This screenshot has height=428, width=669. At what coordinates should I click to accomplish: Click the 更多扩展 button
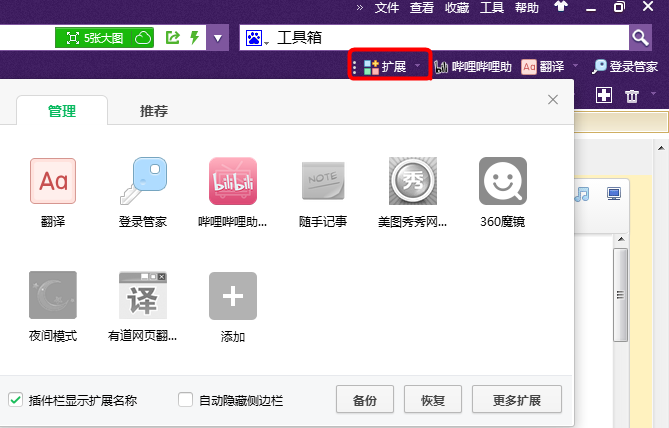click(x=517, y=399)
